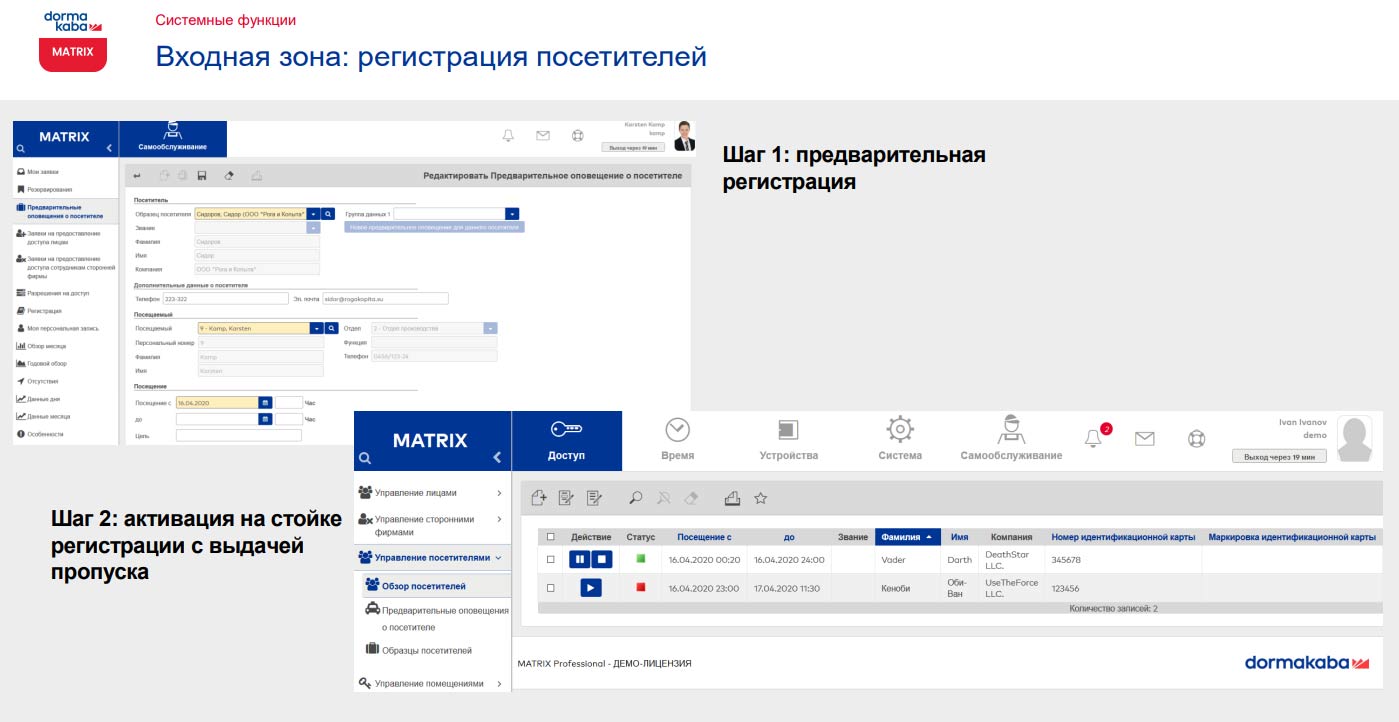Switch to the Устройства tab
The image size is (1399, 722).
click(x=788, y=439)
